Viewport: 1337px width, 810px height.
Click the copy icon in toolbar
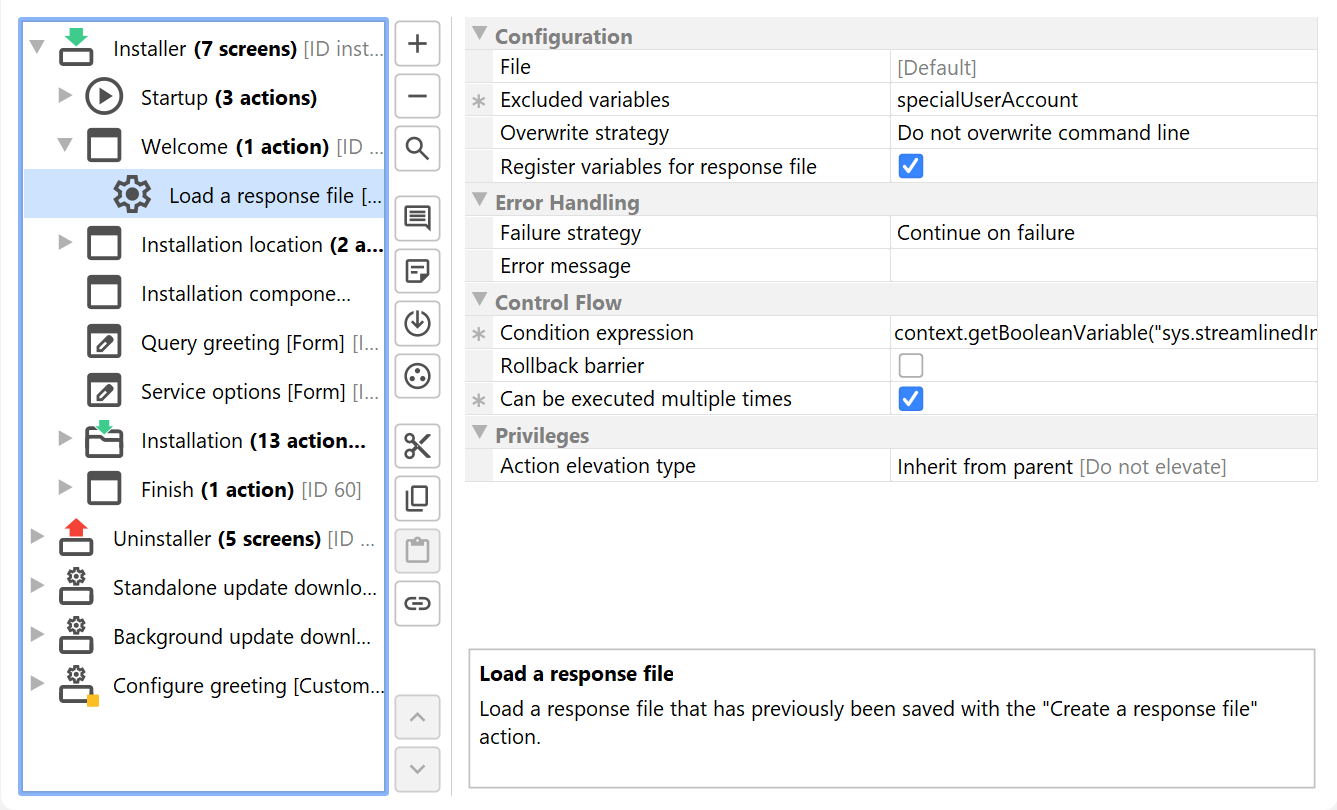417,498
